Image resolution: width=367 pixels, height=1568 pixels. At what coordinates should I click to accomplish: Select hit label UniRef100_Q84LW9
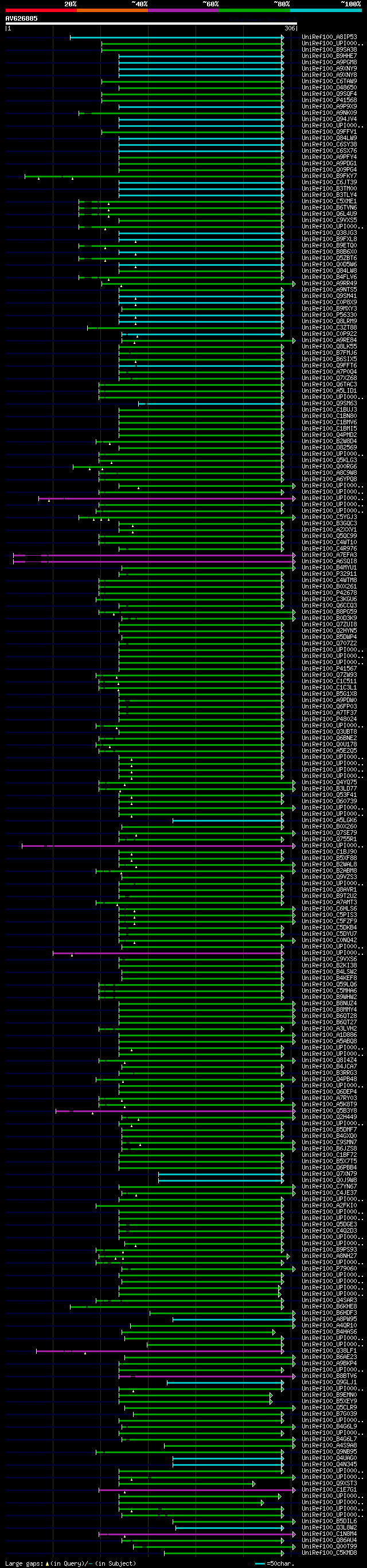329,138
